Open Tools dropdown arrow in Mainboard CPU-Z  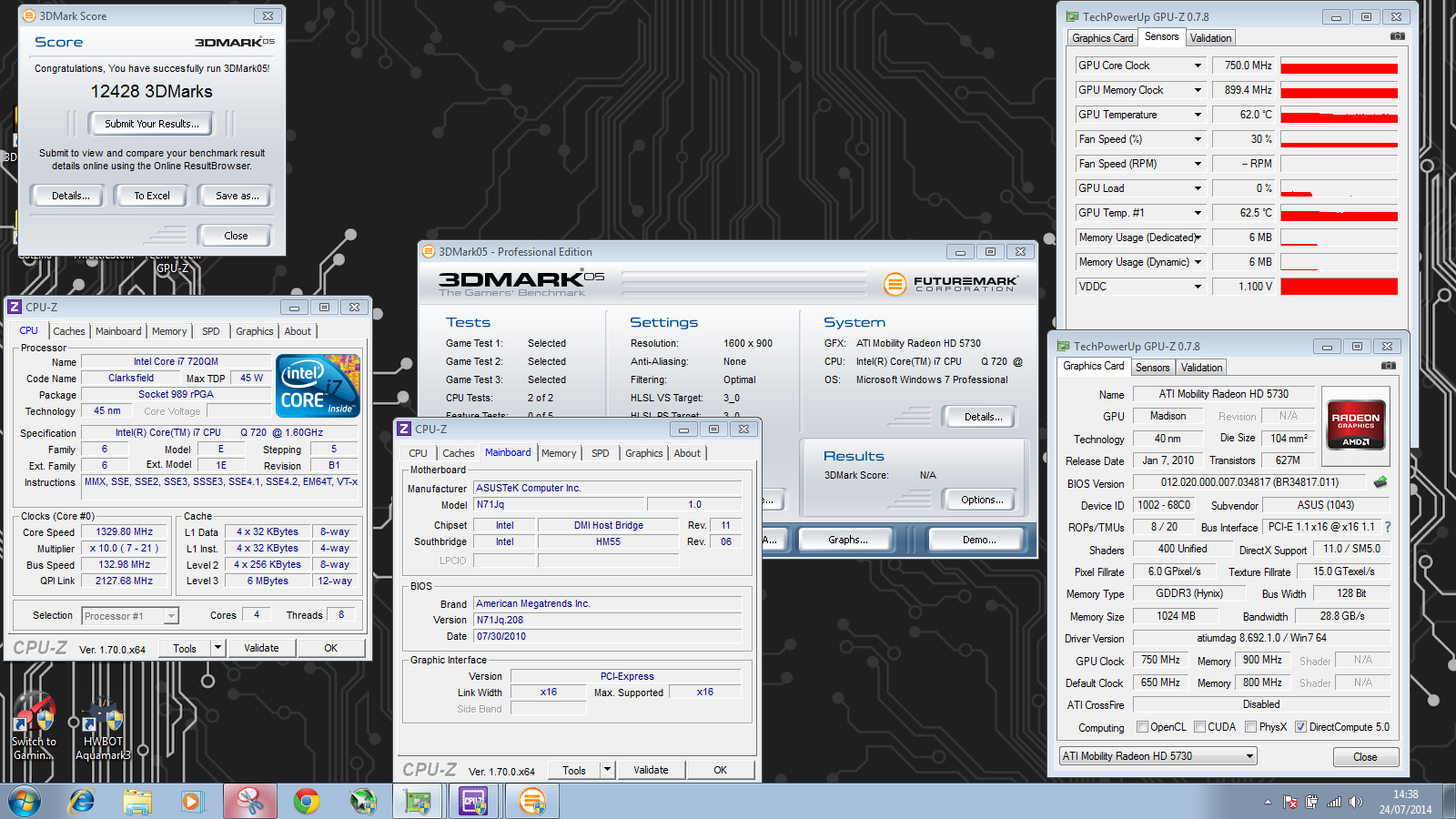(607, 770)
